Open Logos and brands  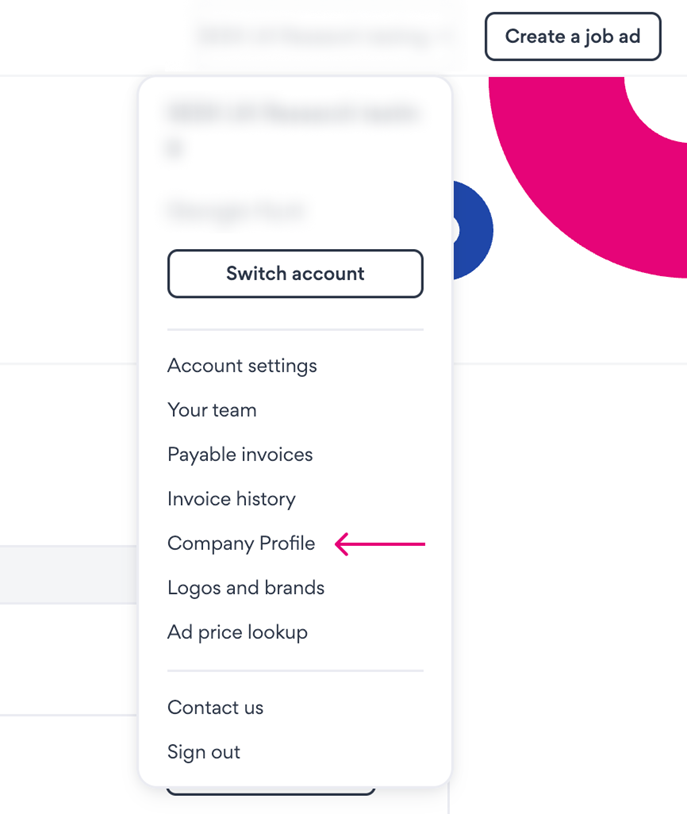pyautogui.click(x=246, y=588)
